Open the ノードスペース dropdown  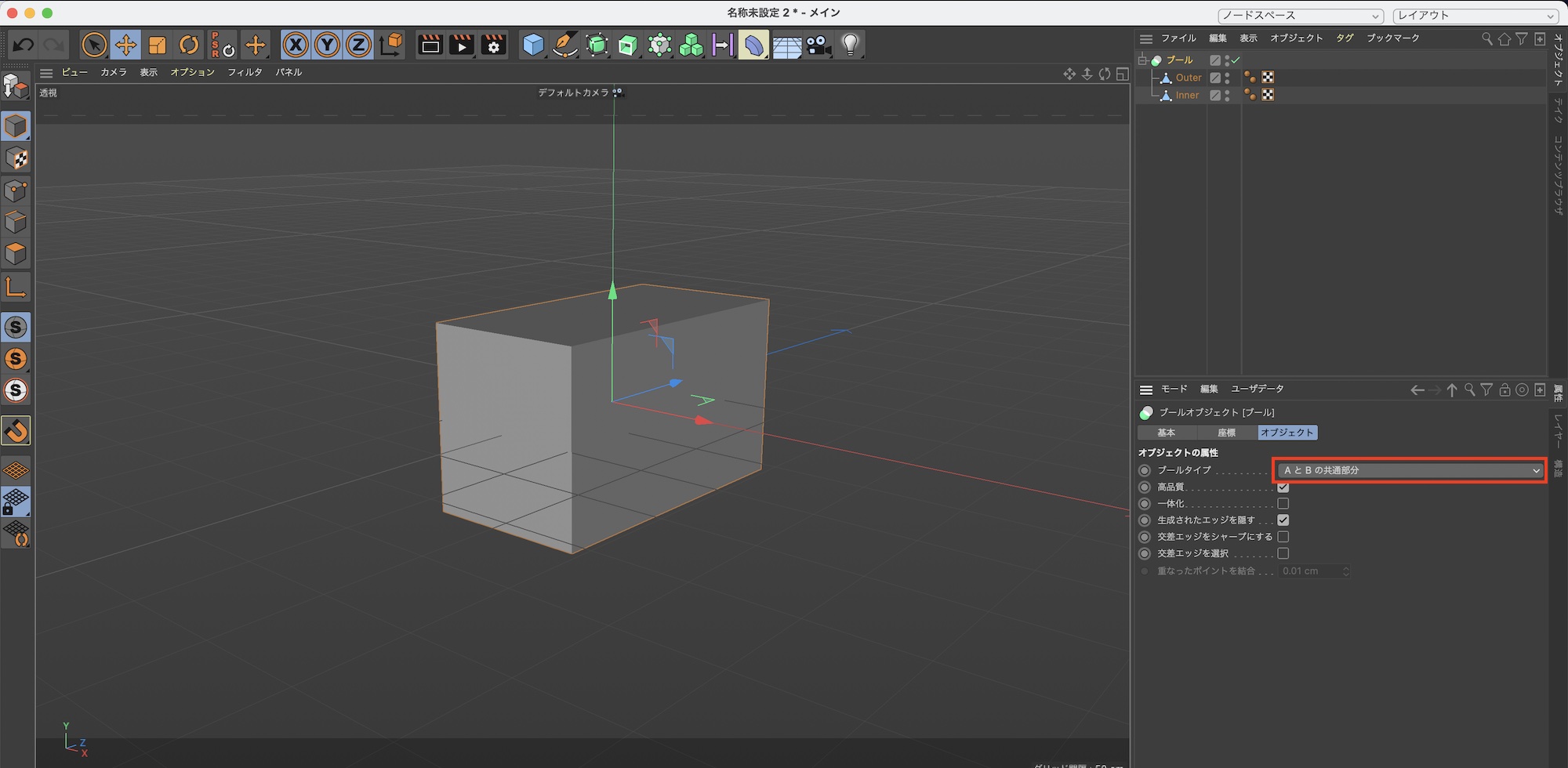[1300, 16]
